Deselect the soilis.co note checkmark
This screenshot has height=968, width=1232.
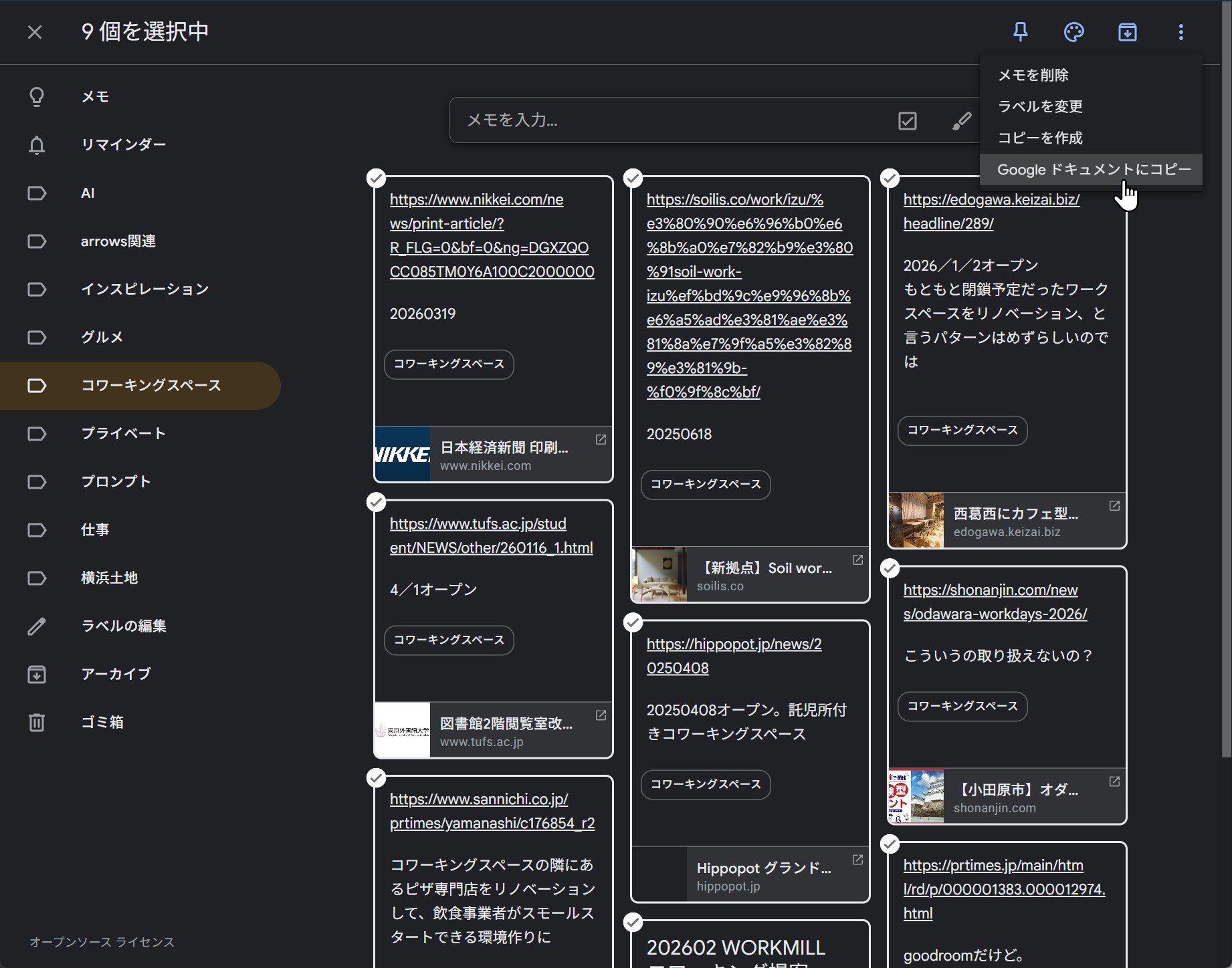coord(633,178)
